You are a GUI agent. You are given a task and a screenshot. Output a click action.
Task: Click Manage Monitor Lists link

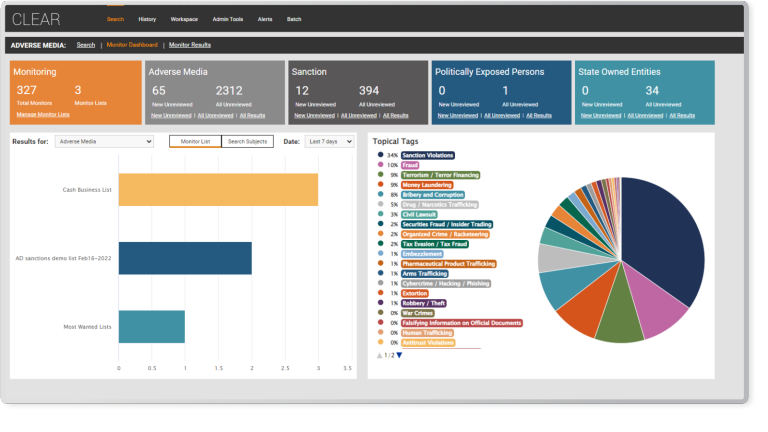(x=43, y=115)
